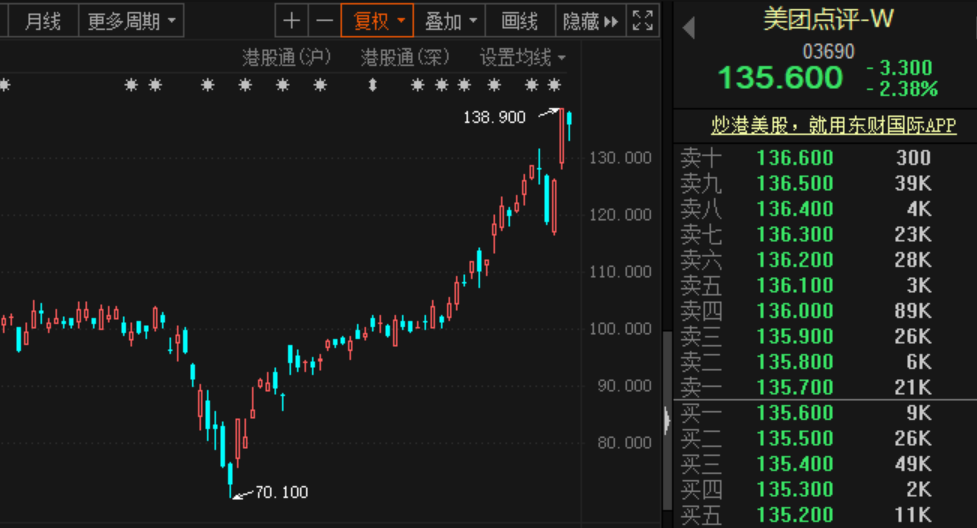
Task: Select 卖八 row at 136.400
Action: pyautogui.click(x=825, y=209)
